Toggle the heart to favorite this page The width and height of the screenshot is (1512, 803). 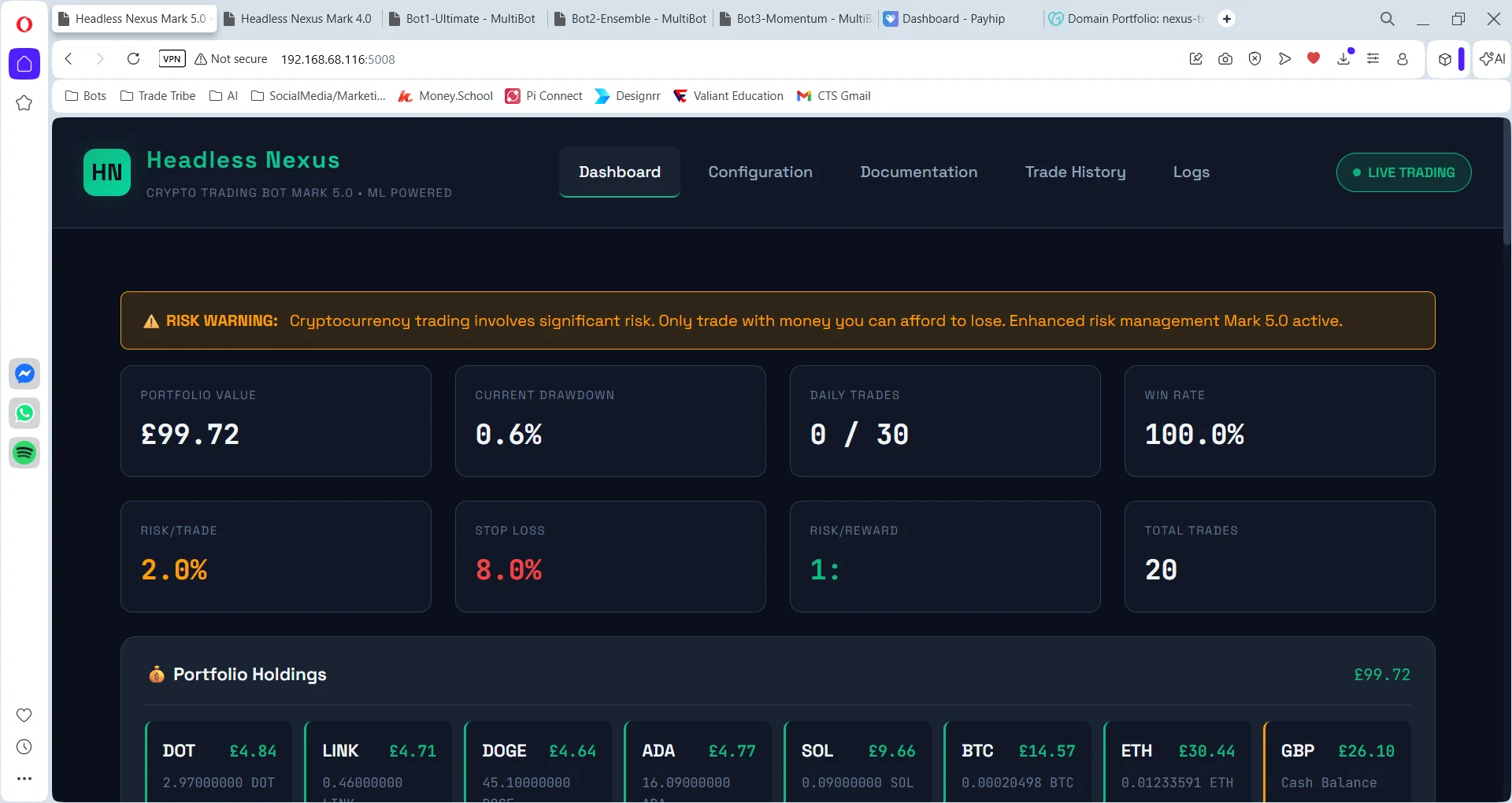click(1313, 58)
